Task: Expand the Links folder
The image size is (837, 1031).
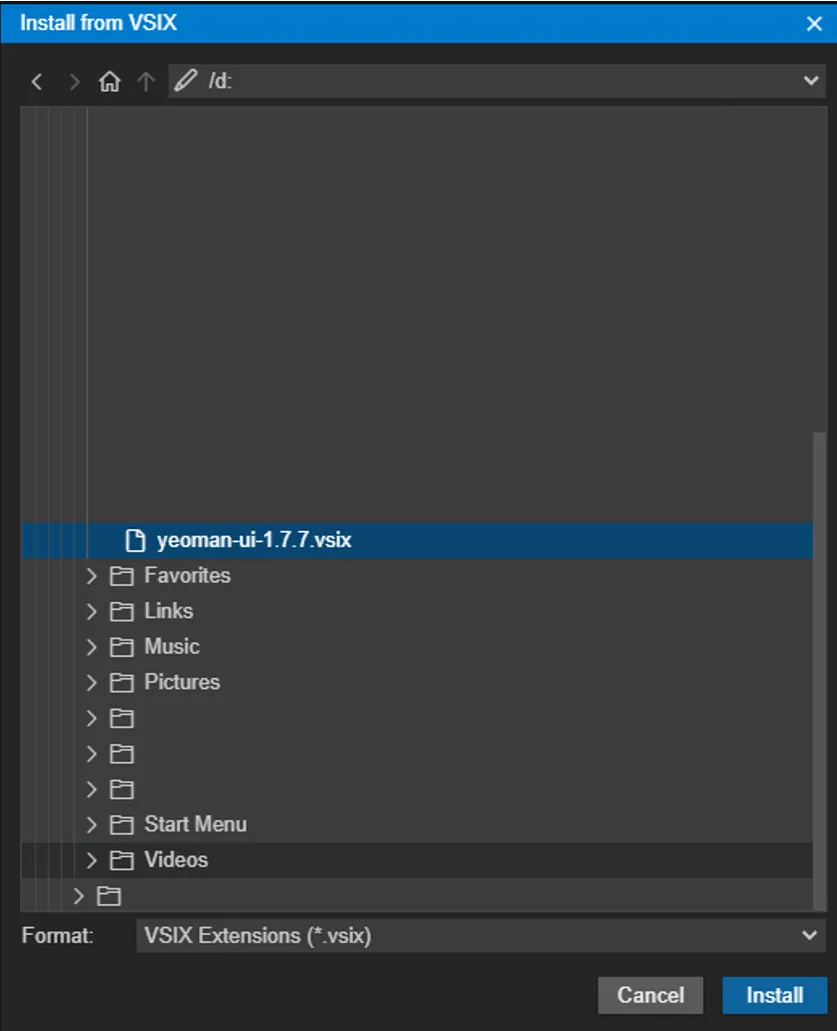Action: tap(92, 611)
